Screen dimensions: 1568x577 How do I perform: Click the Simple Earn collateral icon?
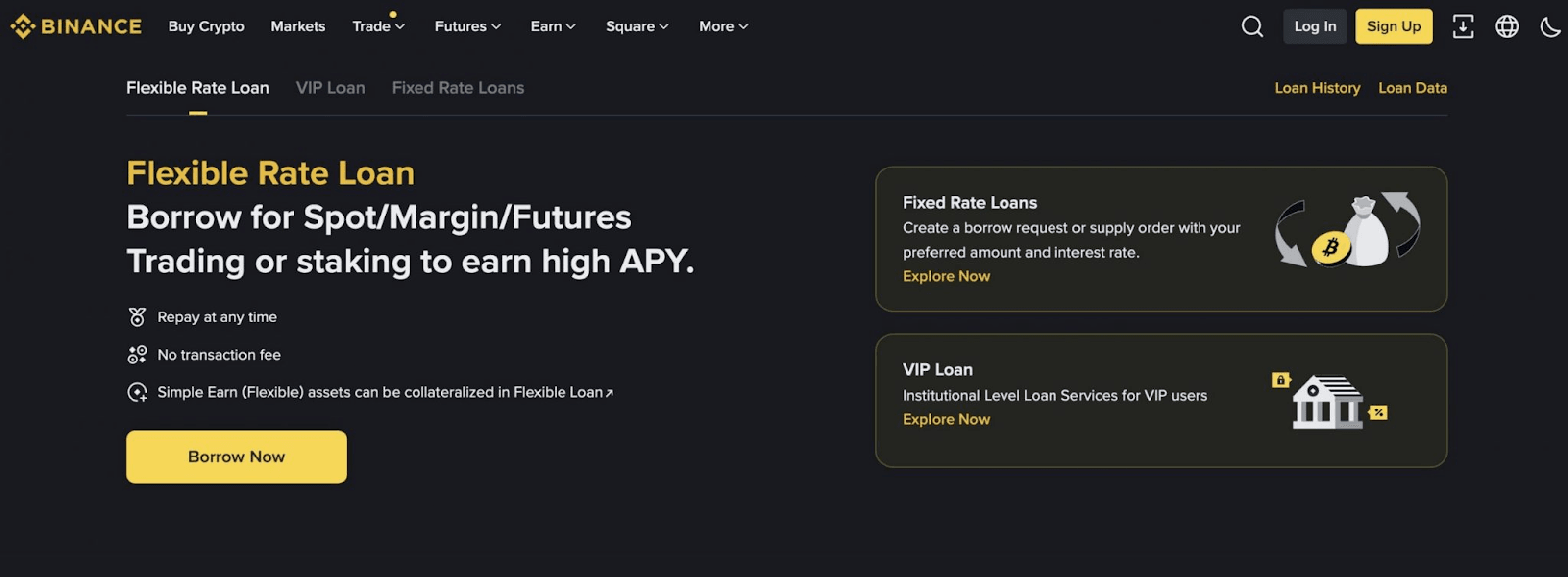coord(137,392)
